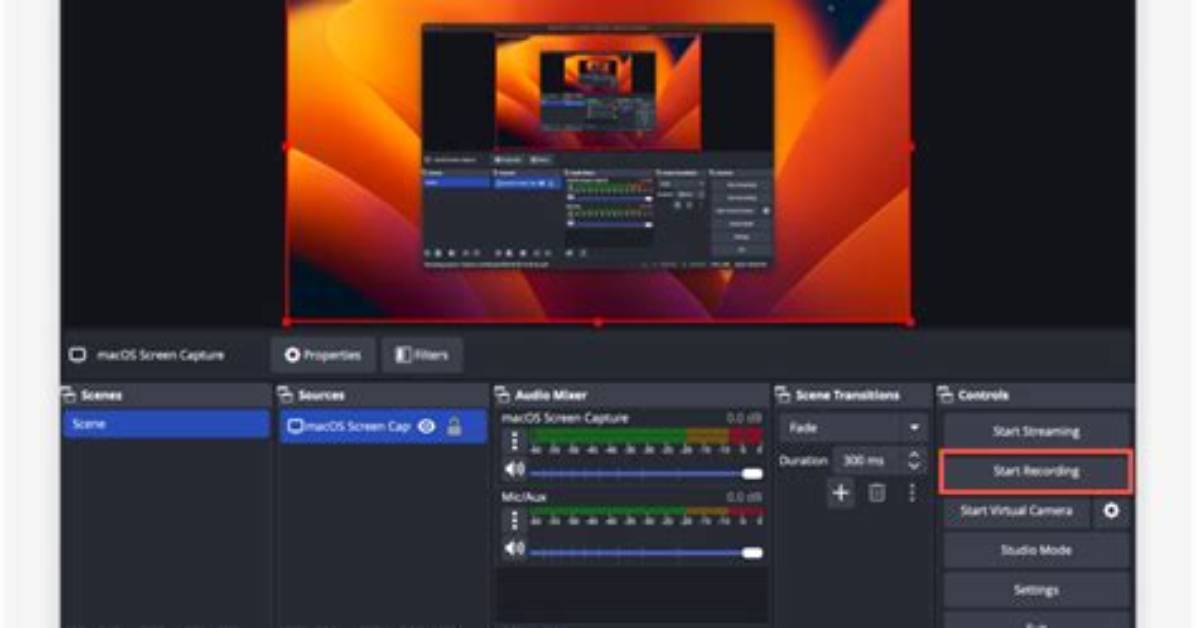1196x628 pixels.
Task: Click the Scene Transitions panel dock icon
Action: (x=783, y=395)
